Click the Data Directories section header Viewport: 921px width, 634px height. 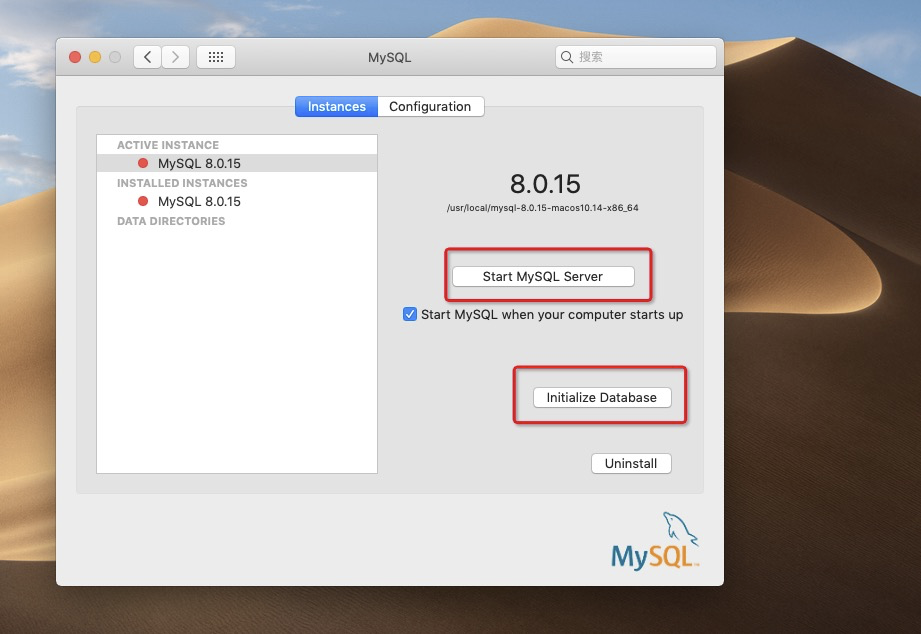(x=171, y=221)
